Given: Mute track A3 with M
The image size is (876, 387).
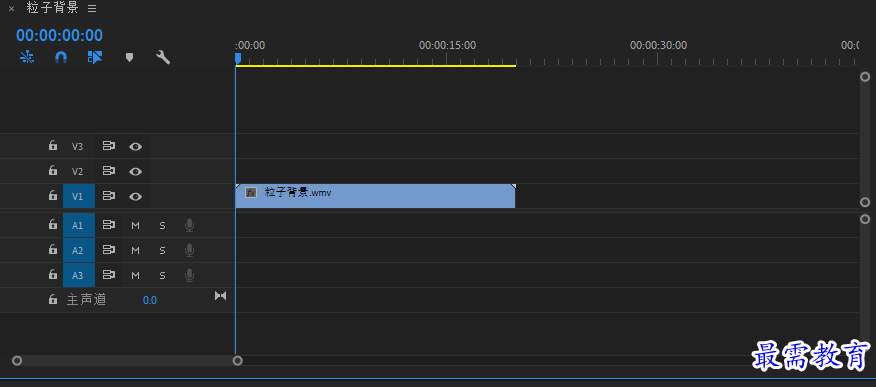Looking at the screenshot, I should (135, 275).
